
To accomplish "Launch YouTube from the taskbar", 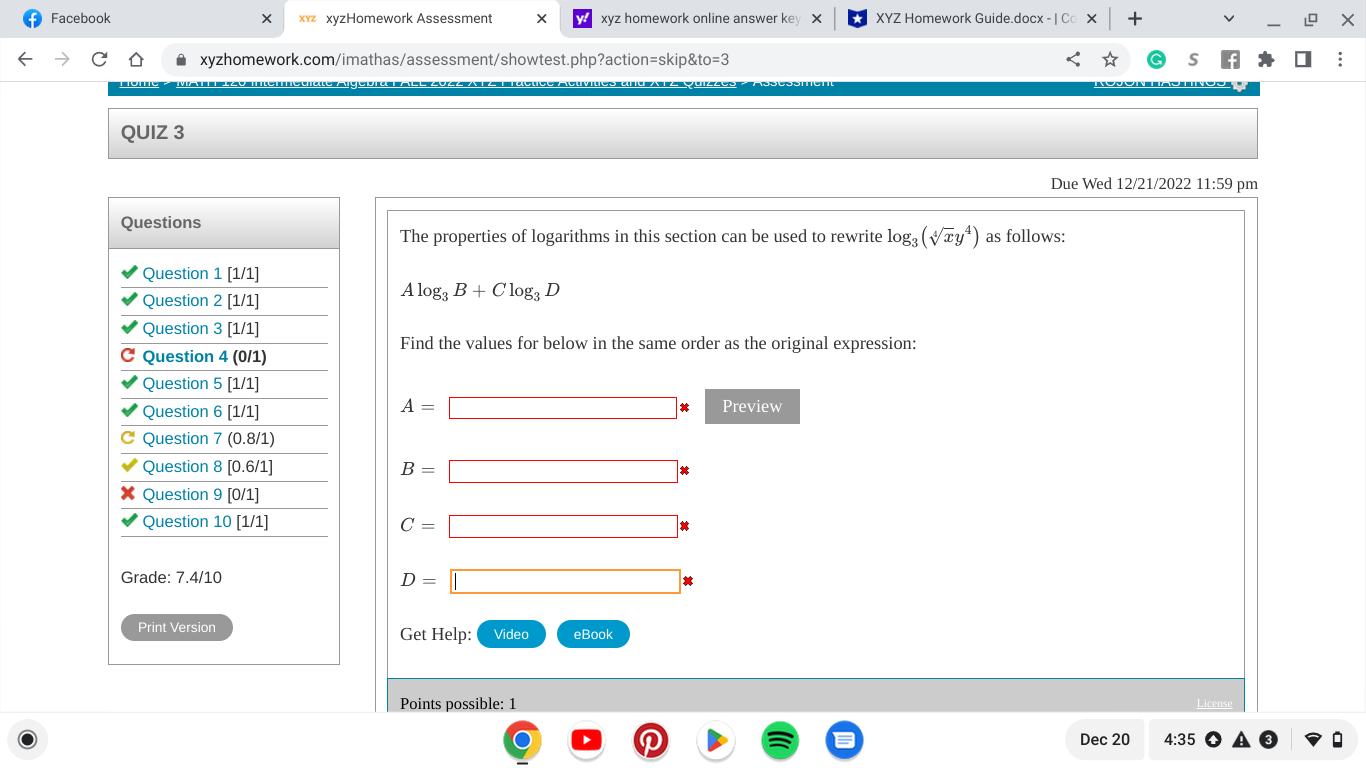I will pos(586,740).
